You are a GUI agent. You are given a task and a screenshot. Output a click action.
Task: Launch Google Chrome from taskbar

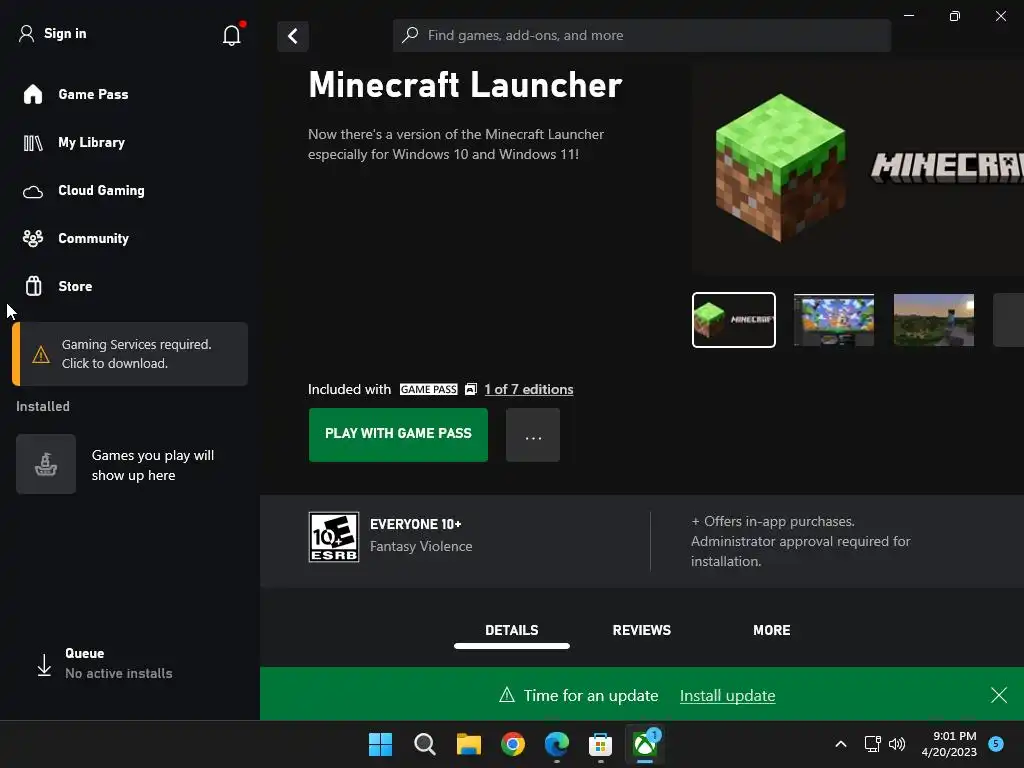513,744
